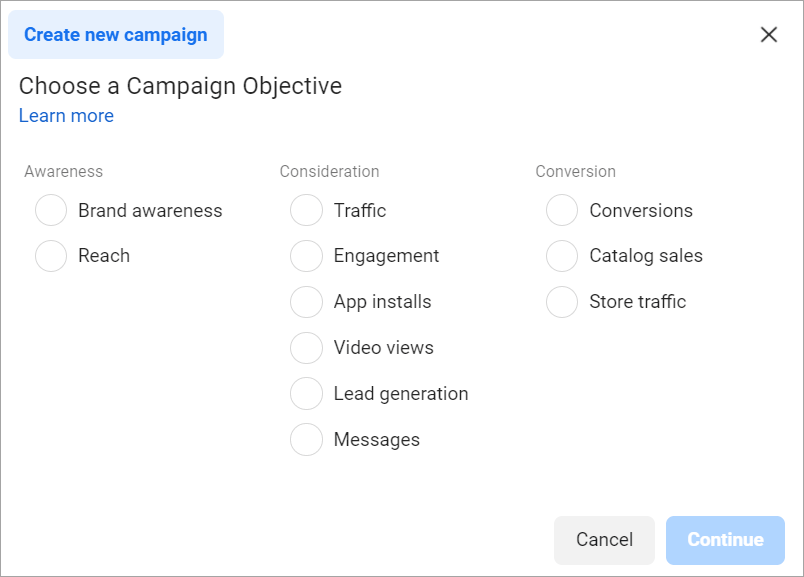The width and height of the screenshot is (804, 577).
Task: Select the App installs radio button
Action: [x=306, y=302]
